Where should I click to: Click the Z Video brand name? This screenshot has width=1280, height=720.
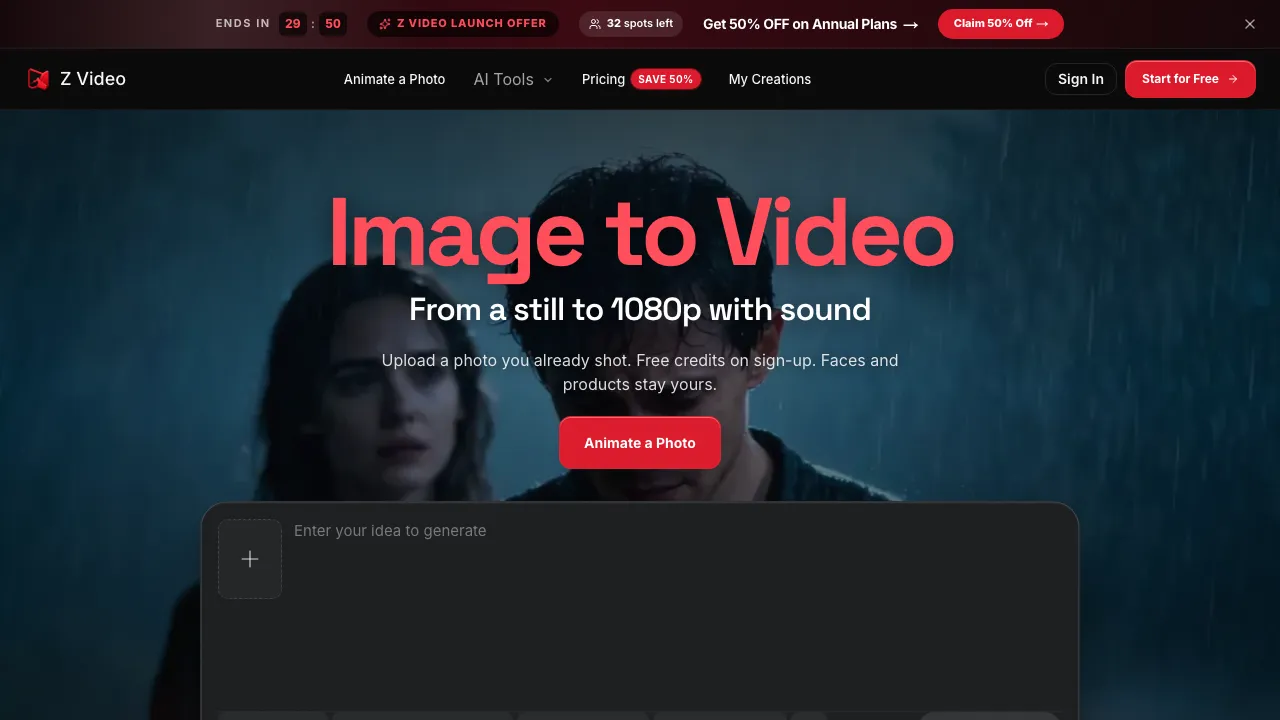[x=93, y=79]
